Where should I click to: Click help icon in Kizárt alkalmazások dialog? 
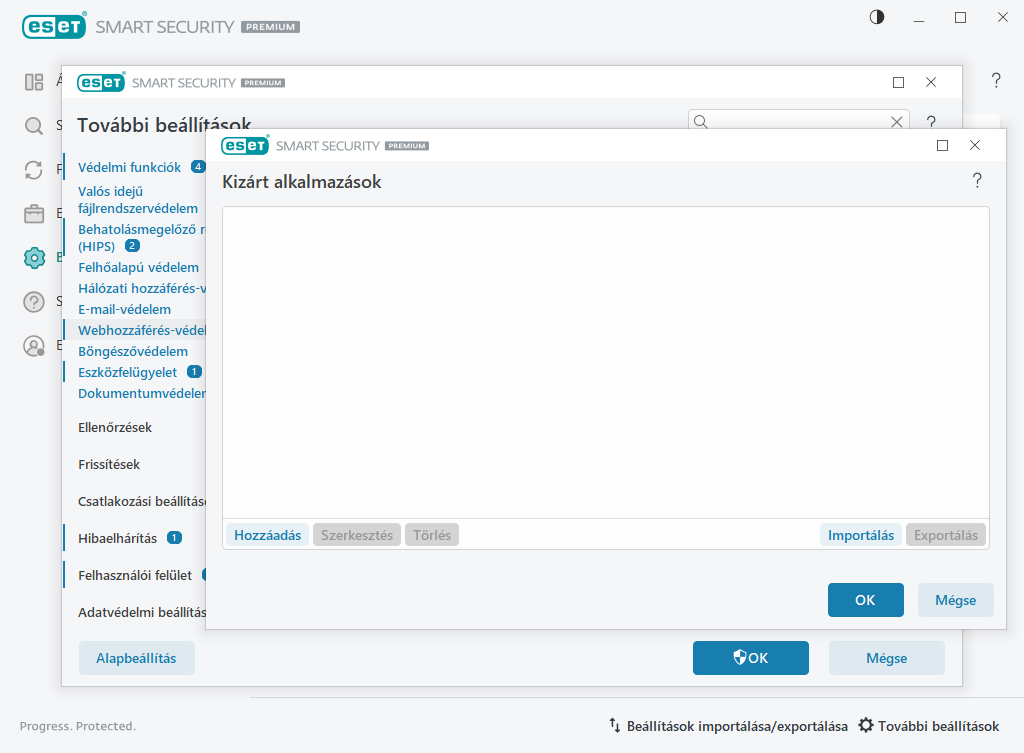coord(977,181)
